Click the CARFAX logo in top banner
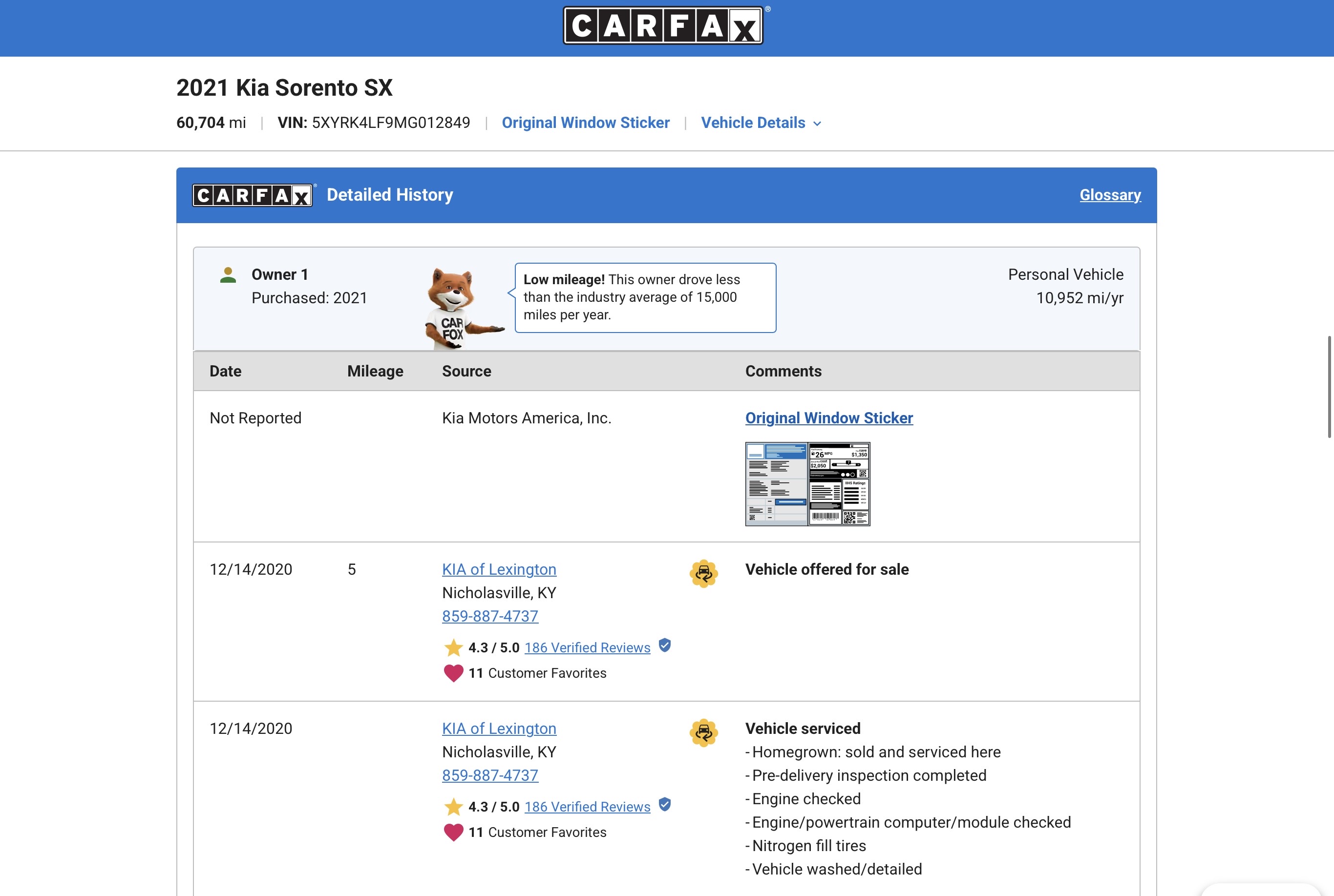The width and height of the screenshot is (1334, 896). tap(663, 25)
